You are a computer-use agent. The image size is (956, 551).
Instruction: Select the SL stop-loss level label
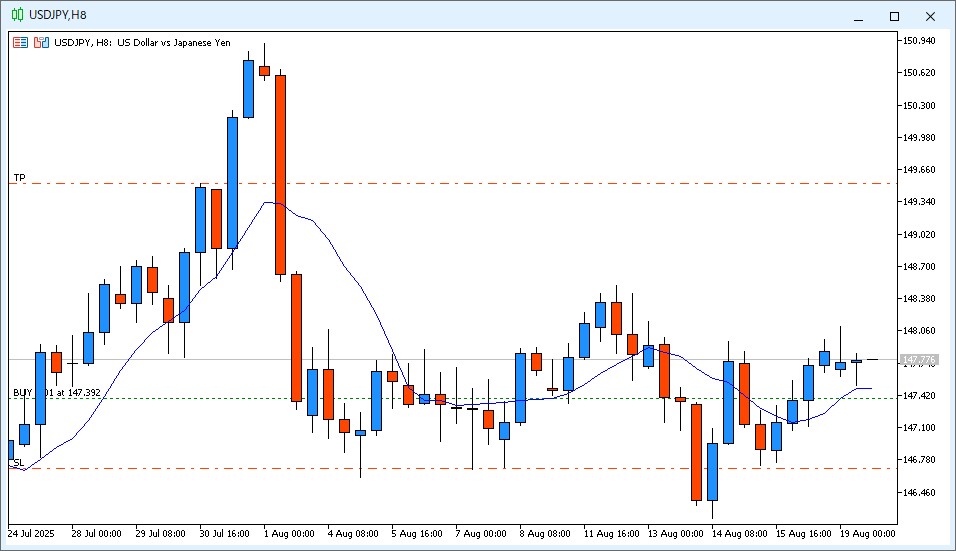[x=18, y=462]
